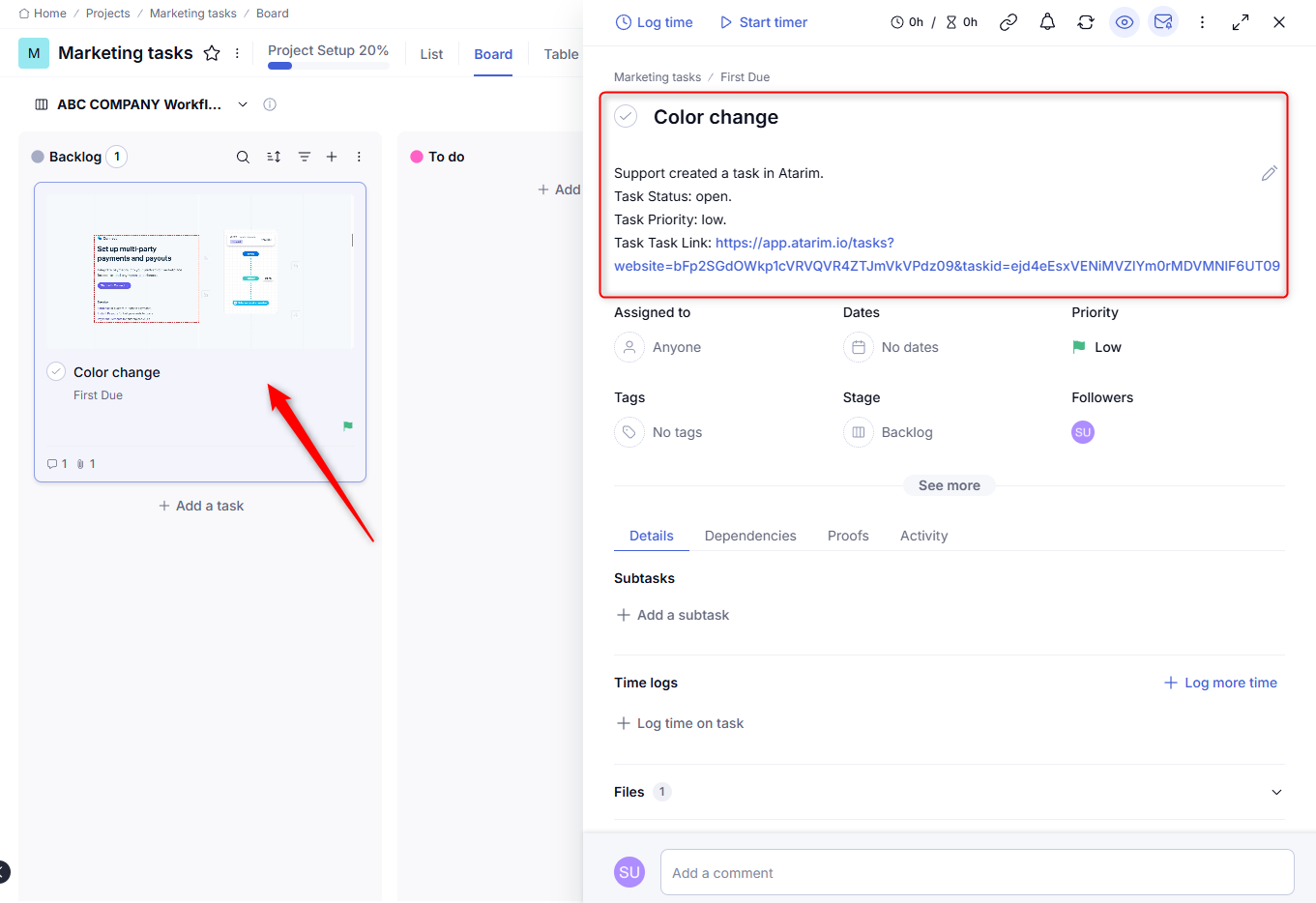Toggle the eye watch icon in task header
This screenshot has width=1316, height=903.
(x=1125, y=22)
